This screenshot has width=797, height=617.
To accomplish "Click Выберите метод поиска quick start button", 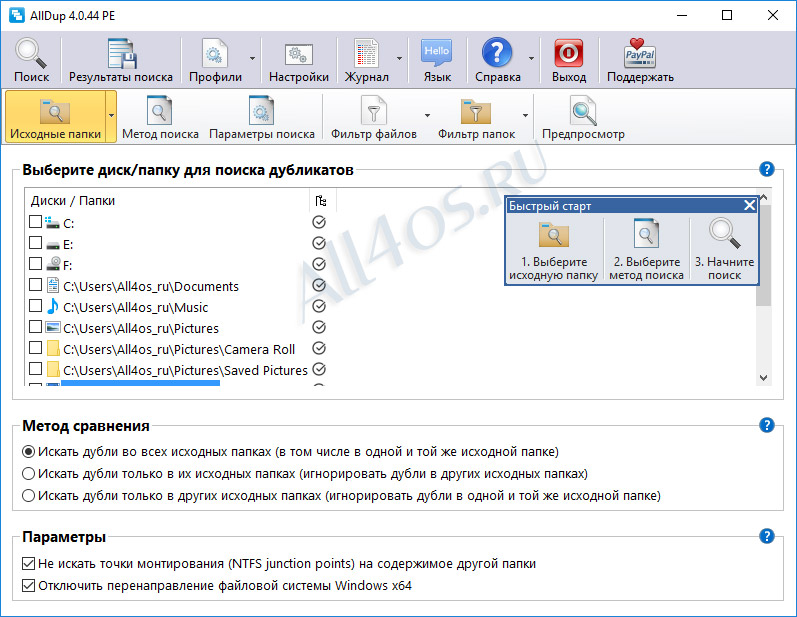I will [646, 249].
